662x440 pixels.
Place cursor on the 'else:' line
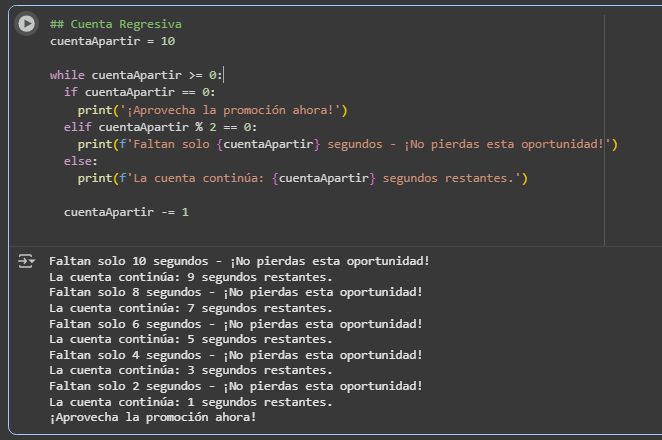click(81, 161)
